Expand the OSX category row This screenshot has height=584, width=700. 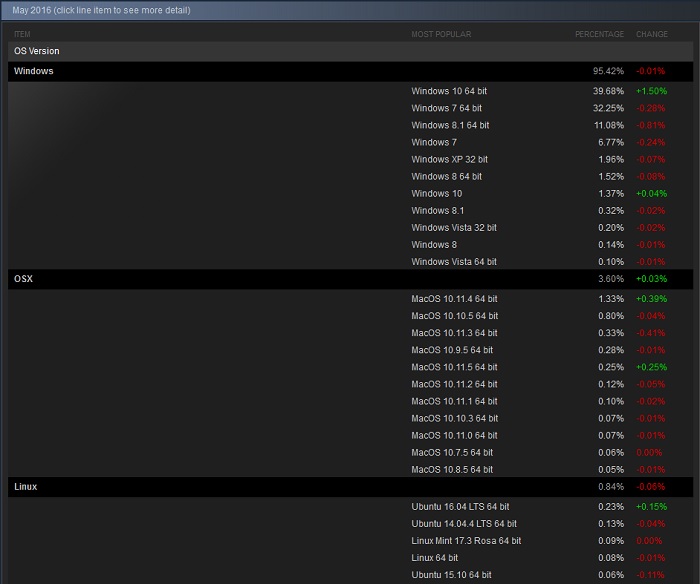pyautogui.click(x=23, y=278)
